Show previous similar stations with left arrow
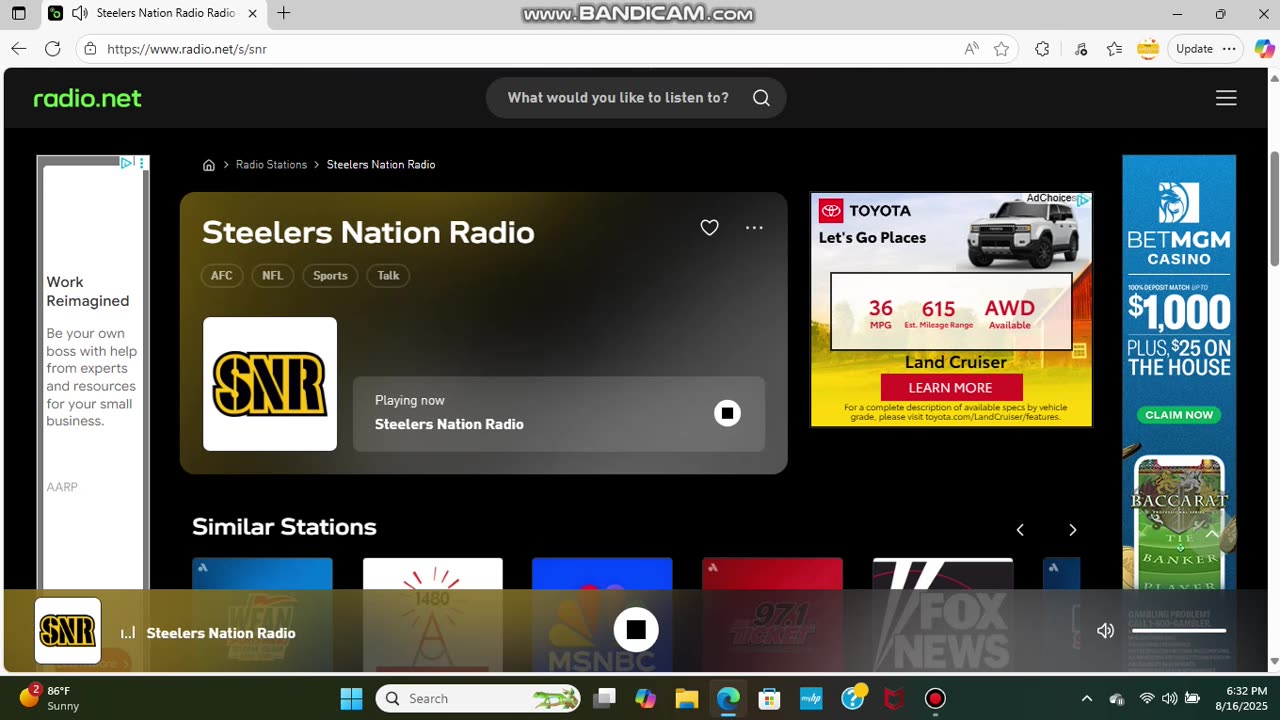The width and height of the screenshot is (1280, 720). 1020,530
